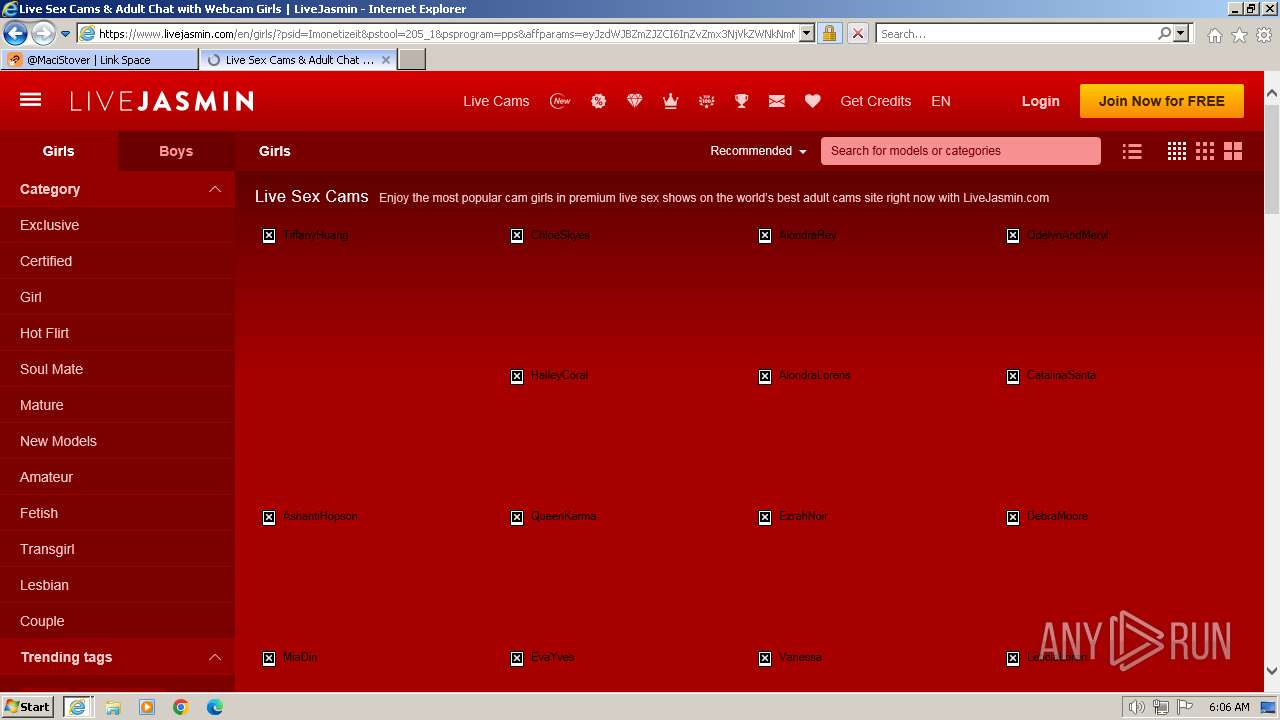Open the EN language selector
Screen dimensions: 1280x720
(x=941, y=101)
